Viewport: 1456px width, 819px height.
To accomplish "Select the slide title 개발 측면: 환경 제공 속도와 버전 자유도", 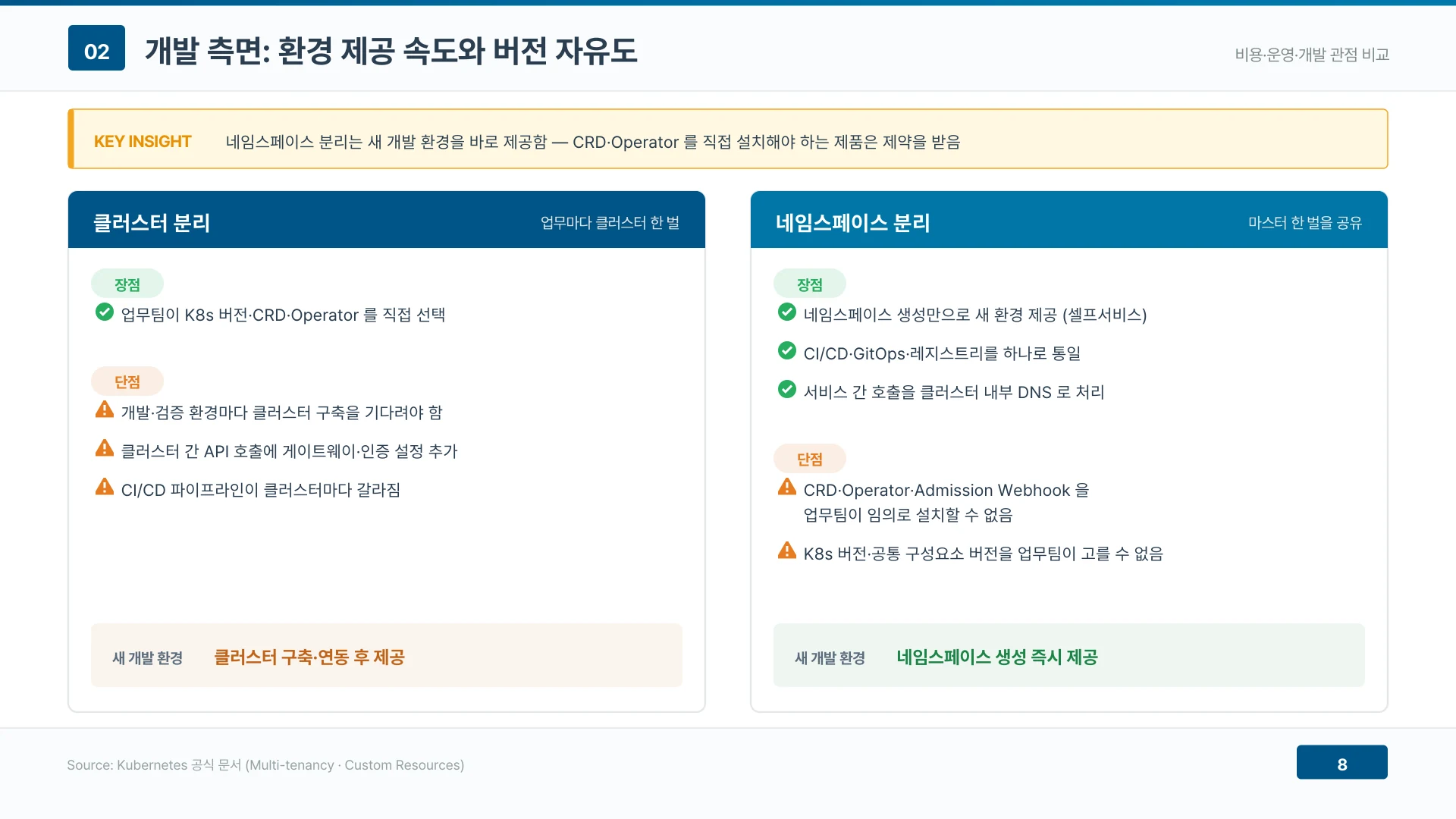I will click(391, 51).
